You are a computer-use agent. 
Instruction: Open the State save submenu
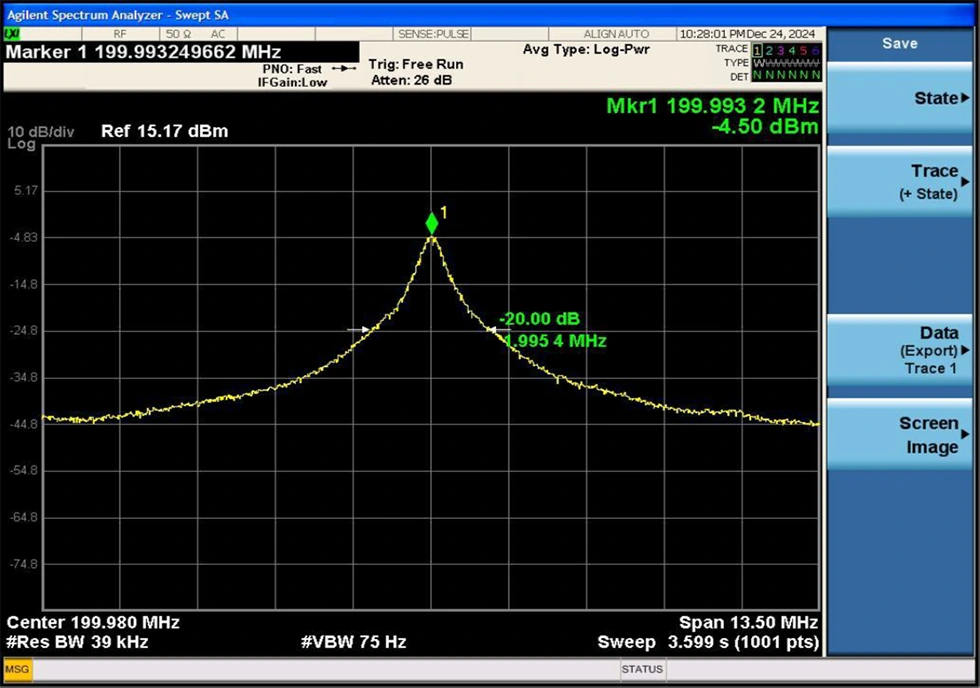coord(900,98)
